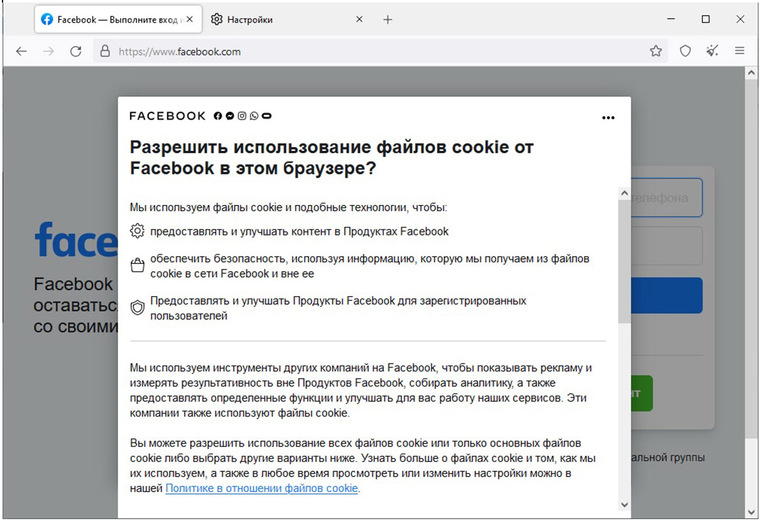Select the Facebook — Выполните вход tab
This screenshot has width=760, height=521.
coord(112,20)
